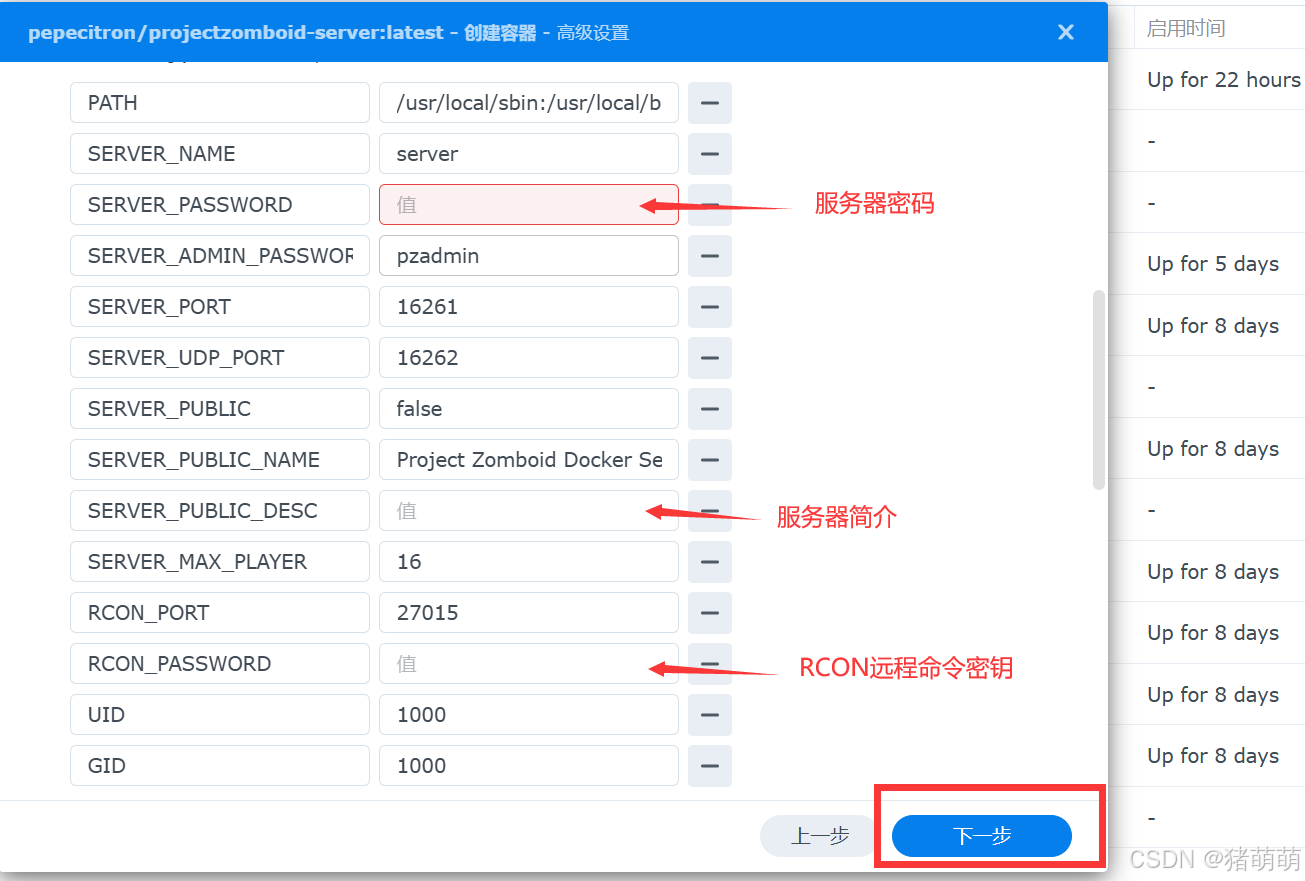Edit the GID value field
The height and width of the screenshot is (881, 1305).
point(529,766)
